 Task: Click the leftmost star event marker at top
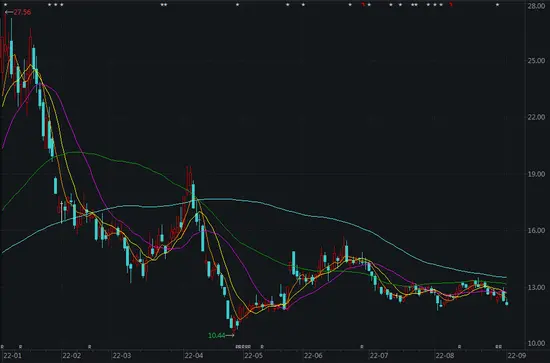tap(5, 5)
